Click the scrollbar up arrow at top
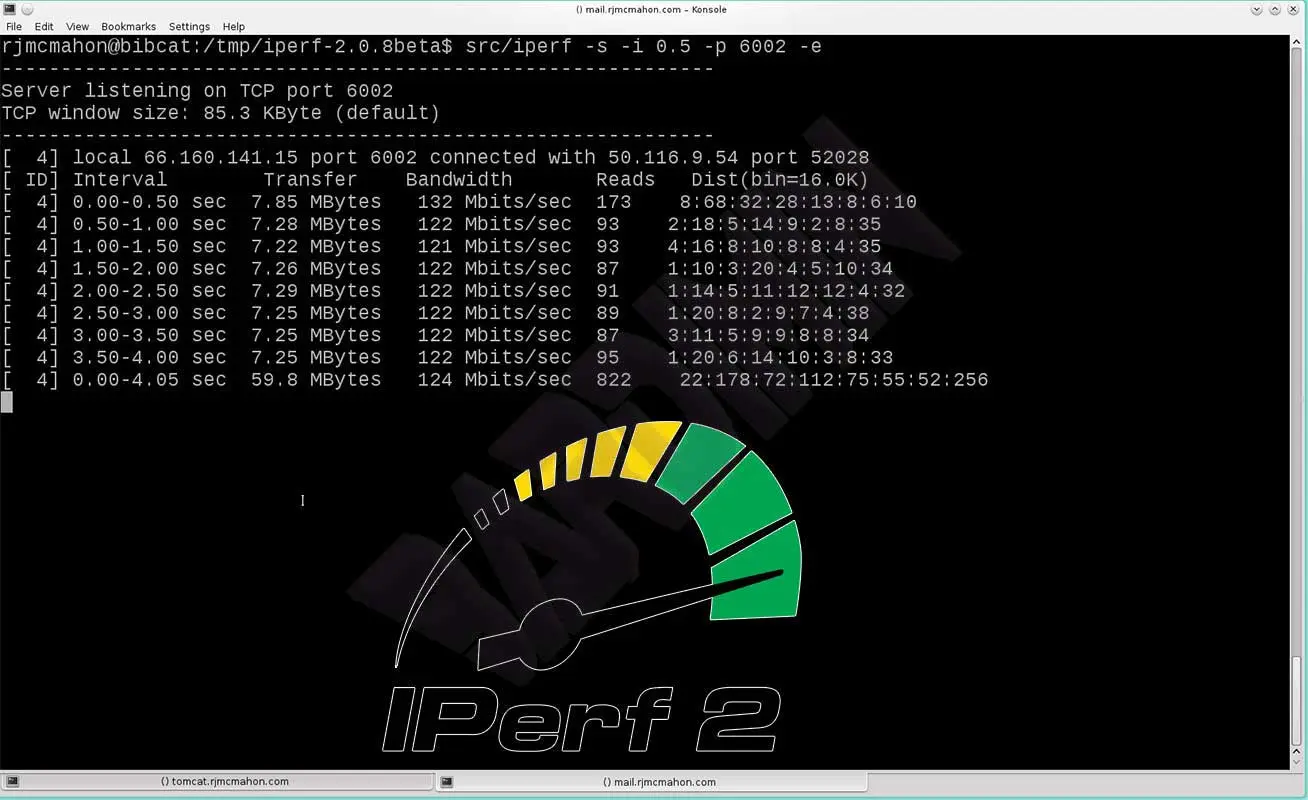This screenshot has width=1308, height=800. click(x=1297, y=43)
